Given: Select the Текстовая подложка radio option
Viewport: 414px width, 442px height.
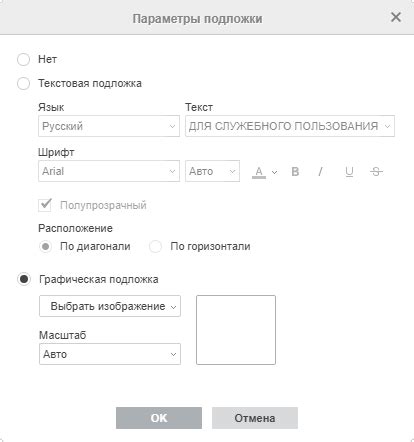Looking at the screenshot, I should [x=23, y=83].
